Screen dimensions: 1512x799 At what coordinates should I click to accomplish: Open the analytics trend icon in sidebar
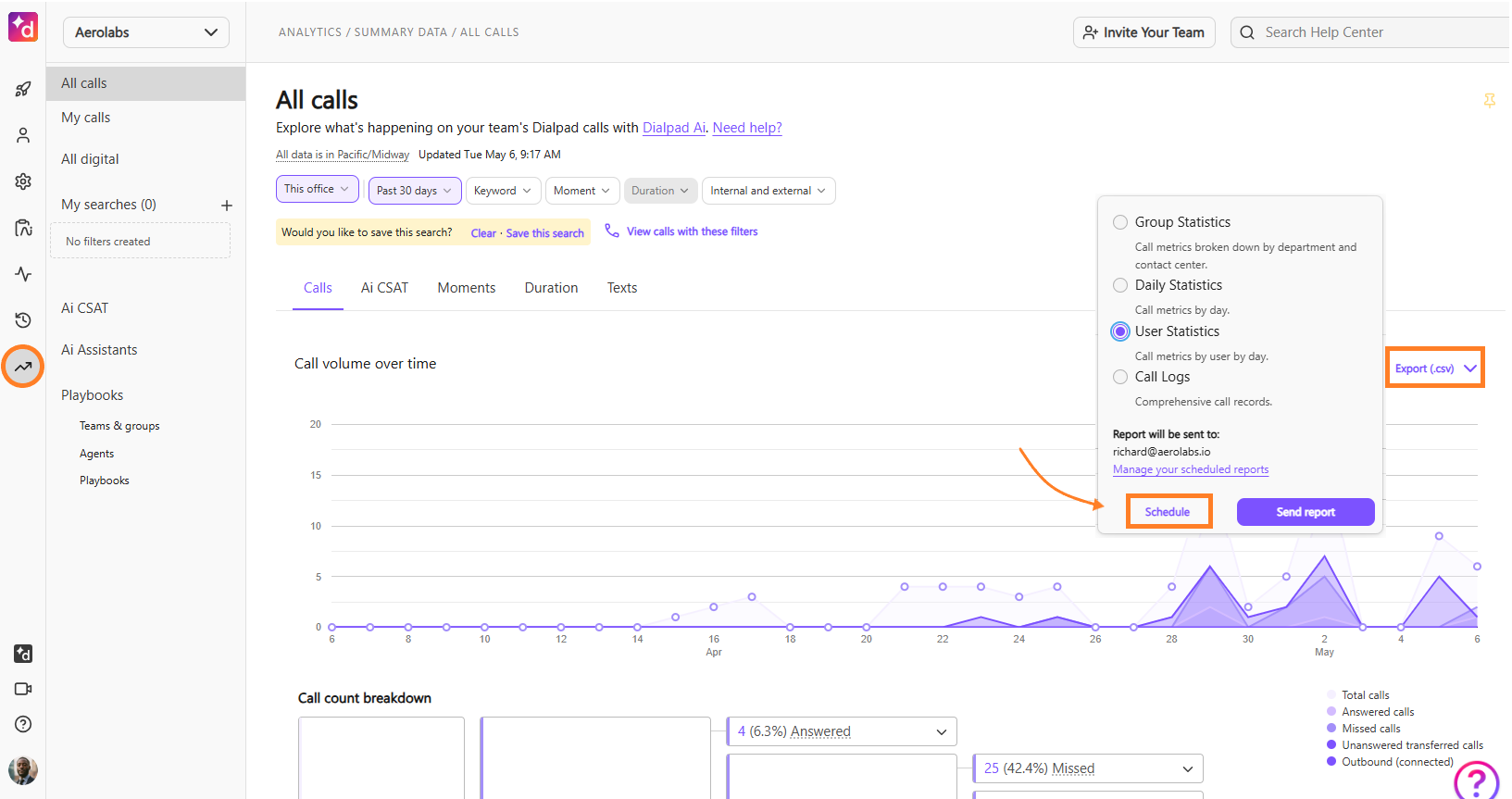point(23,367)
